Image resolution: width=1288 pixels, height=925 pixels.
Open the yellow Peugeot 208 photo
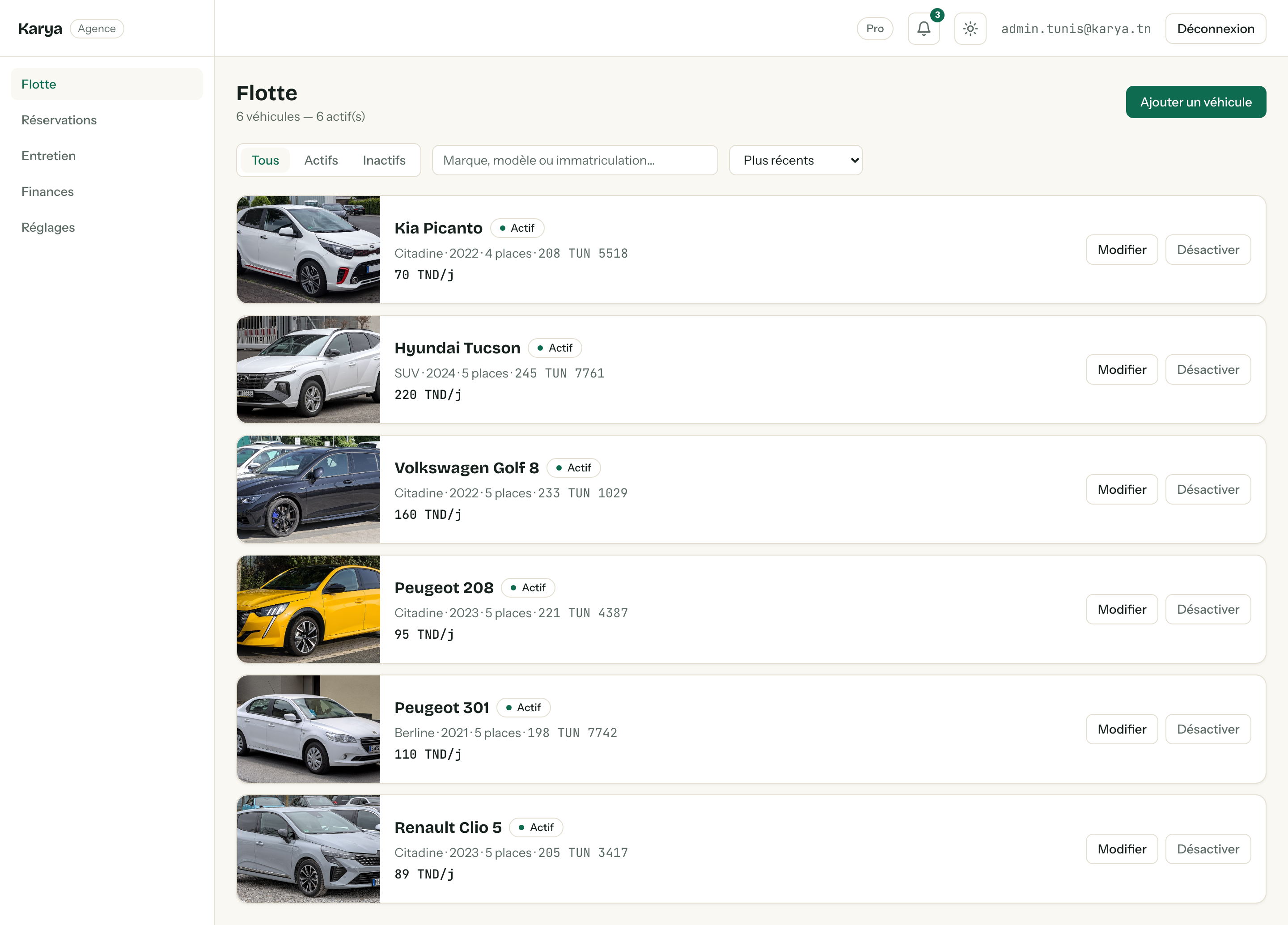tap(309, 609)
